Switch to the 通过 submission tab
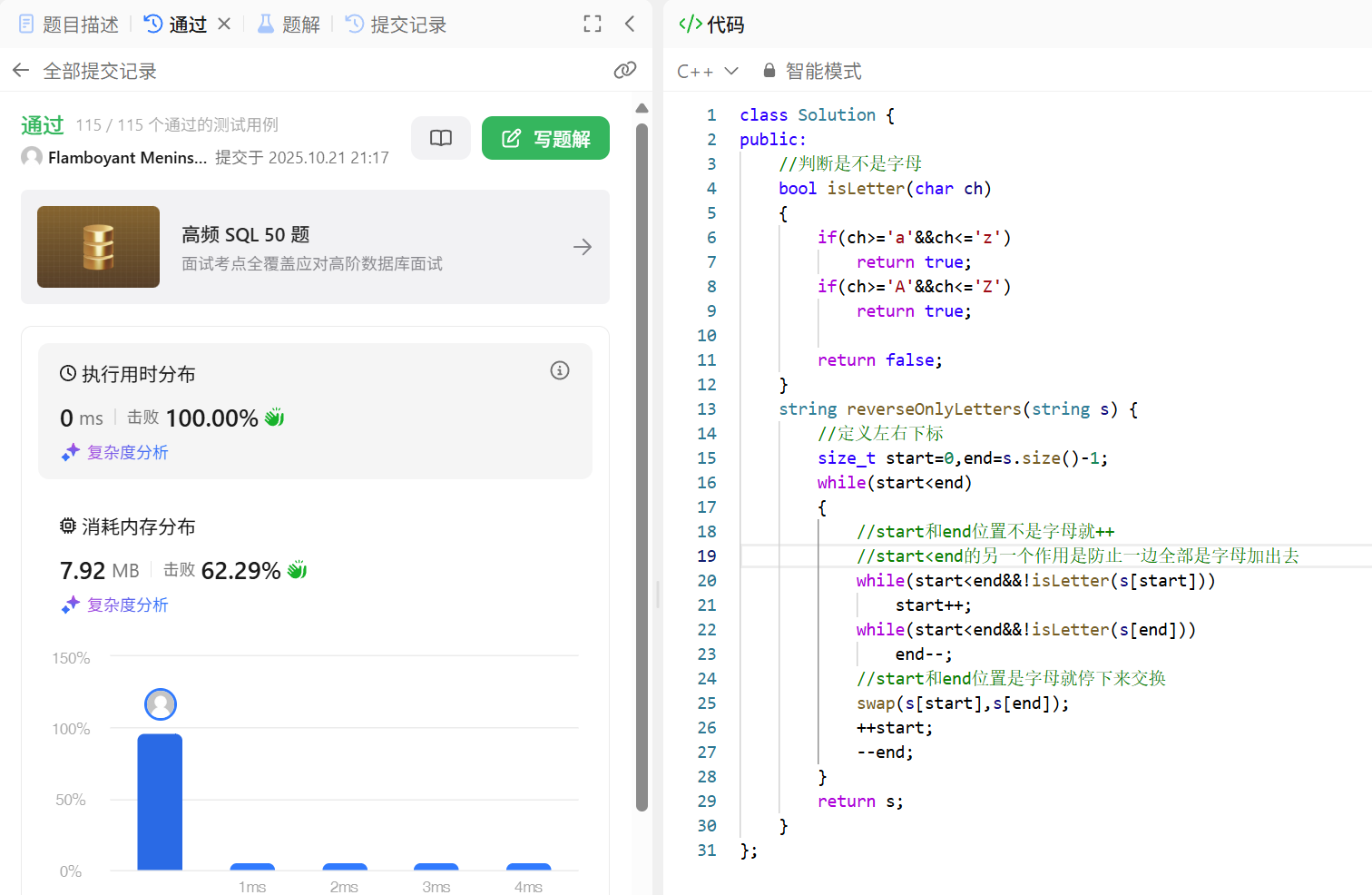1372x895 pixels. coord(176,25)
